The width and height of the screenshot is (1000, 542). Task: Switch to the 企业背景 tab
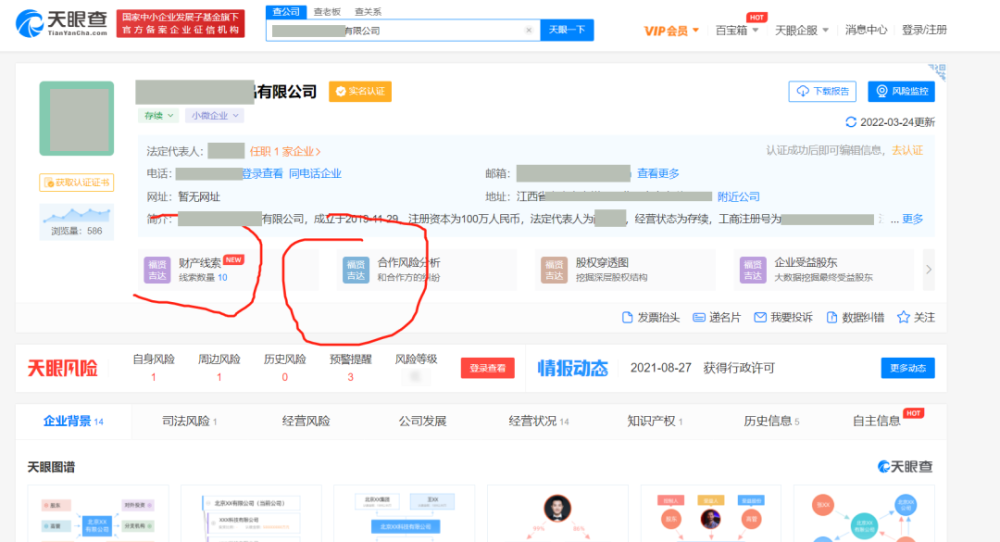[73, 421]
